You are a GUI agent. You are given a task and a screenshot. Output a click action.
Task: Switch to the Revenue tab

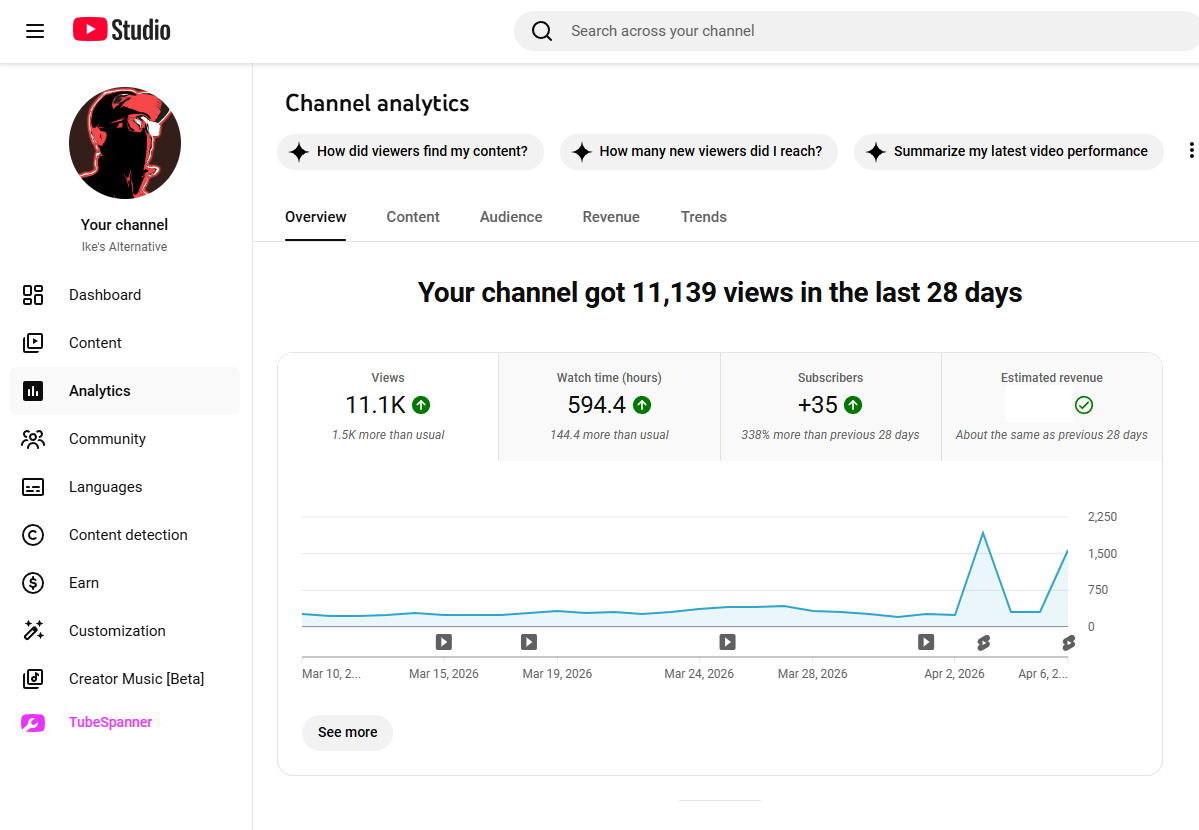(x=611, y=217)
